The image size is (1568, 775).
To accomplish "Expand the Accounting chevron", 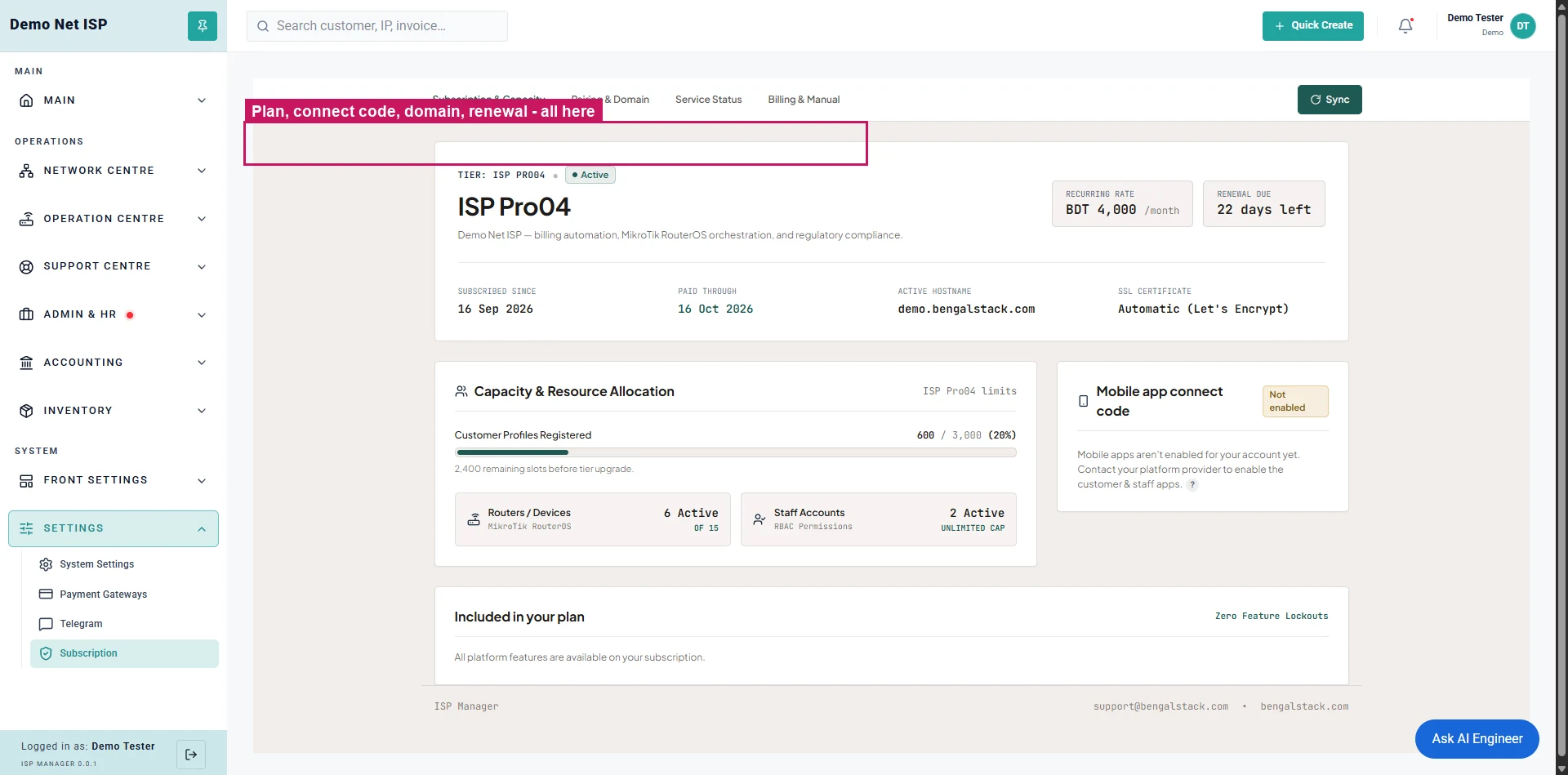I will [202, 363].
